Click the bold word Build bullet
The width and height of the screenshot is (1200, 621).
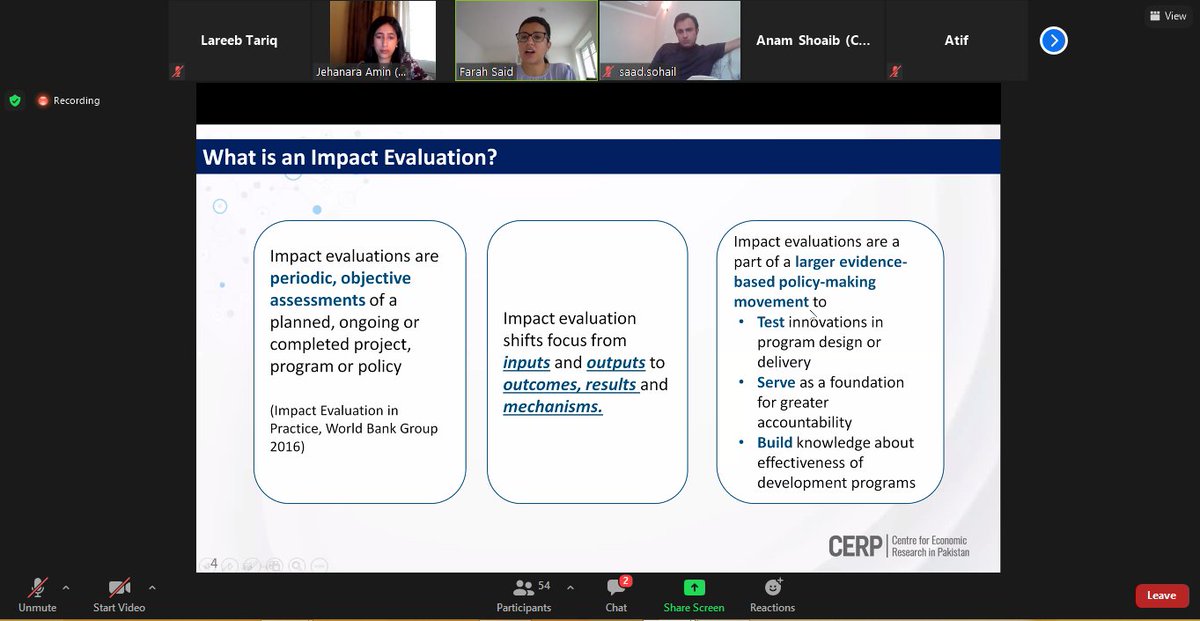click(775, 442)
